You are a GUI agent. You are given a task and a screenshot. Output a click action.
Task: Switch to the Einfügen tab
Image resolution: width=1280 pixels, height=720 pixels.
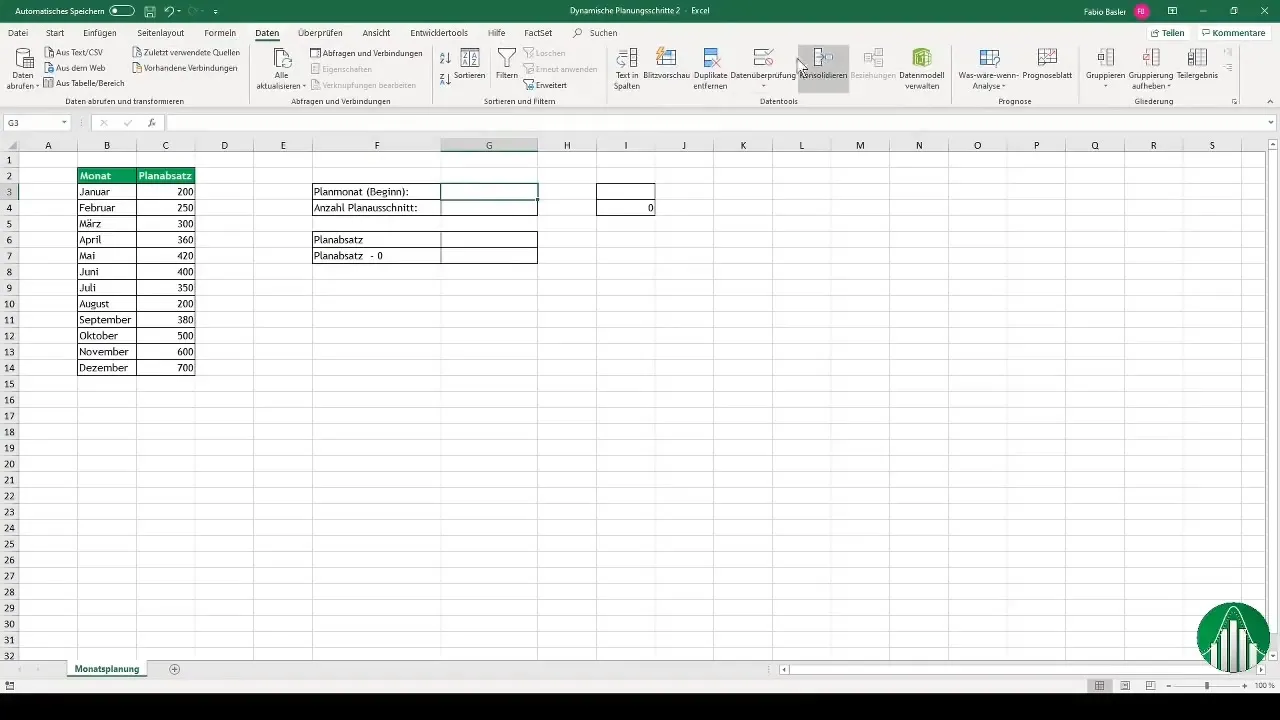100,33
